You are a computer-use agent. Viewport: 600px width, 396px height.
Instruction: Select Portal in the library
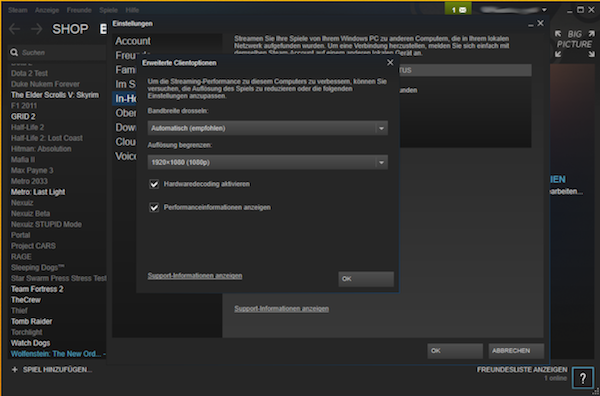click(x=20, y=235)
